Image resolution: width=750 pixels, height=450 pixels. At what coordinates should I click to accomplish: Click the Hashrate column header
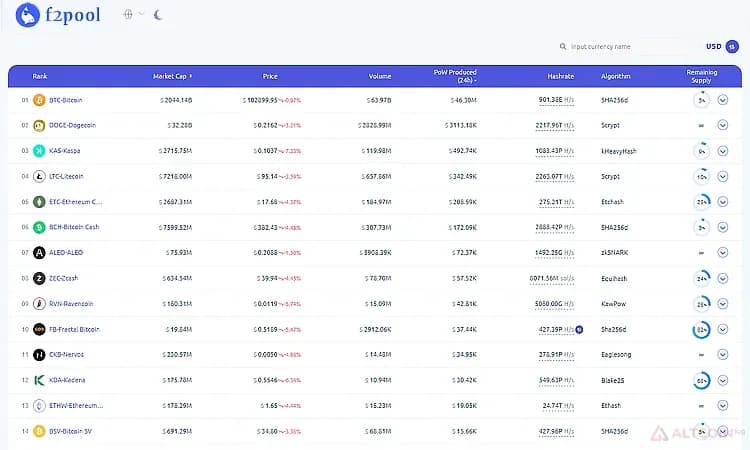561,76
